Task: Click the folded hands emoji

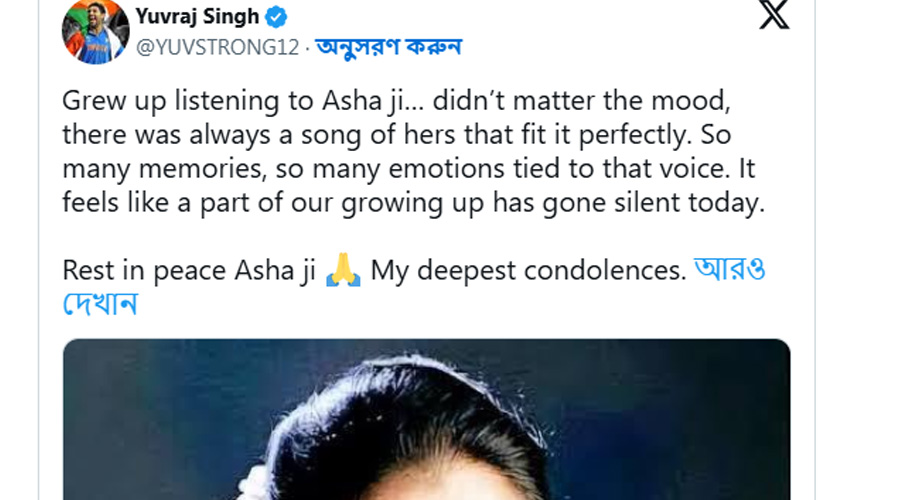Action: (343, 271)
